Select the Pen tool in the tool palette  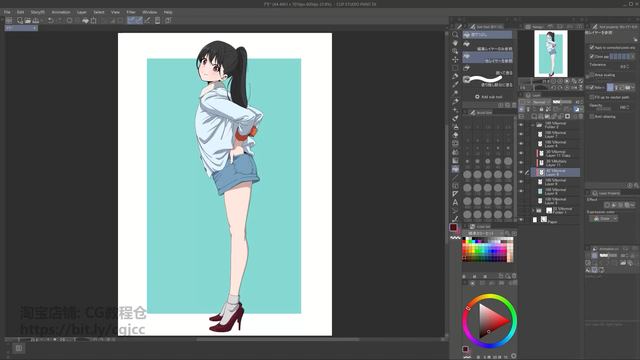(x=455, y=76)
